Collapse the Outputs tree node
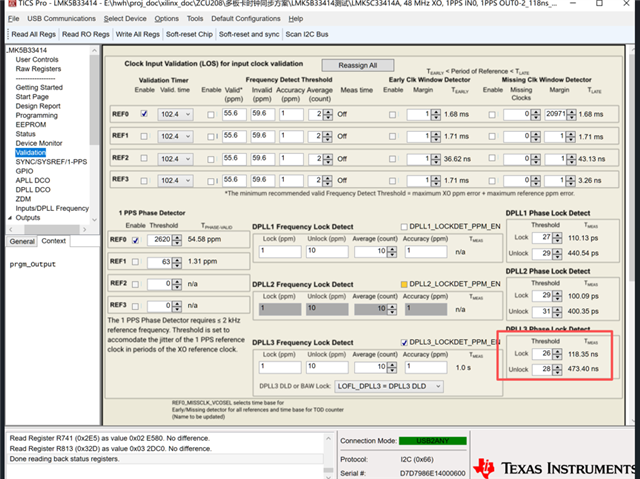The image size is (640, 479). [10, 218]
